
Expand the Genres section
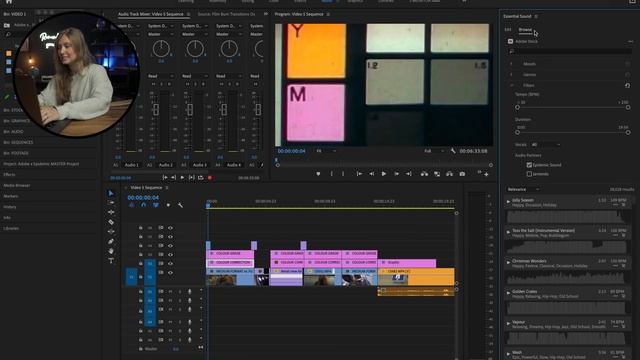511,75
